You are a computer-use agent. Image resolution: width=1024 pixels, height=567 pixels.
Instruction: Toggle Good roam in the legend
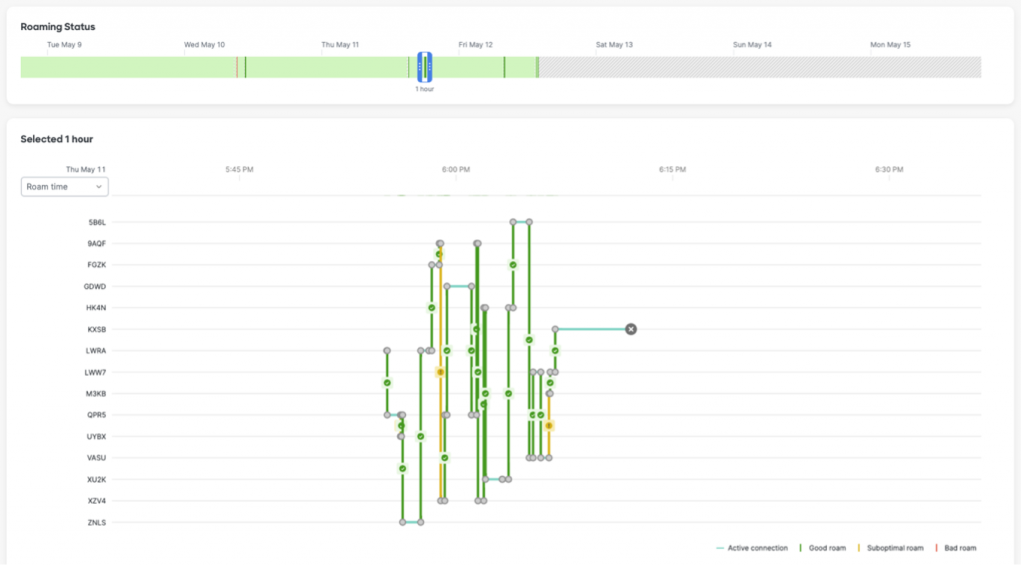coord(824,548)
